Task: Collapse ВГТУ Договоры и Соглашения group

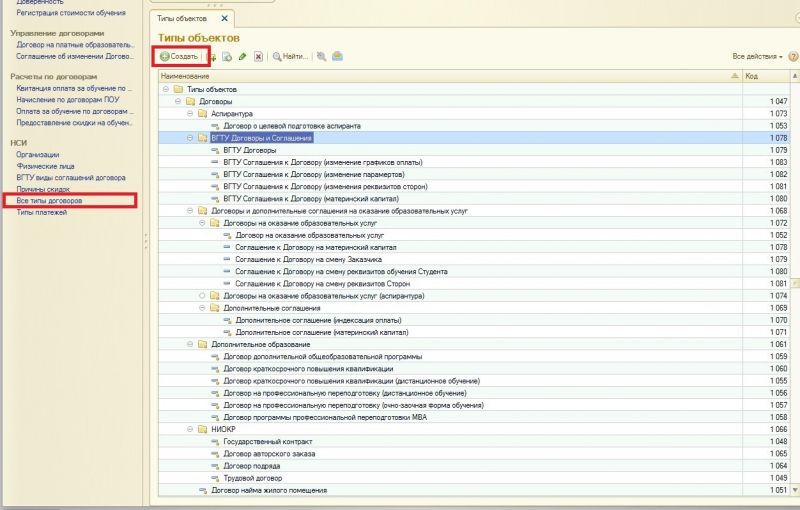Action: (190, 138)
